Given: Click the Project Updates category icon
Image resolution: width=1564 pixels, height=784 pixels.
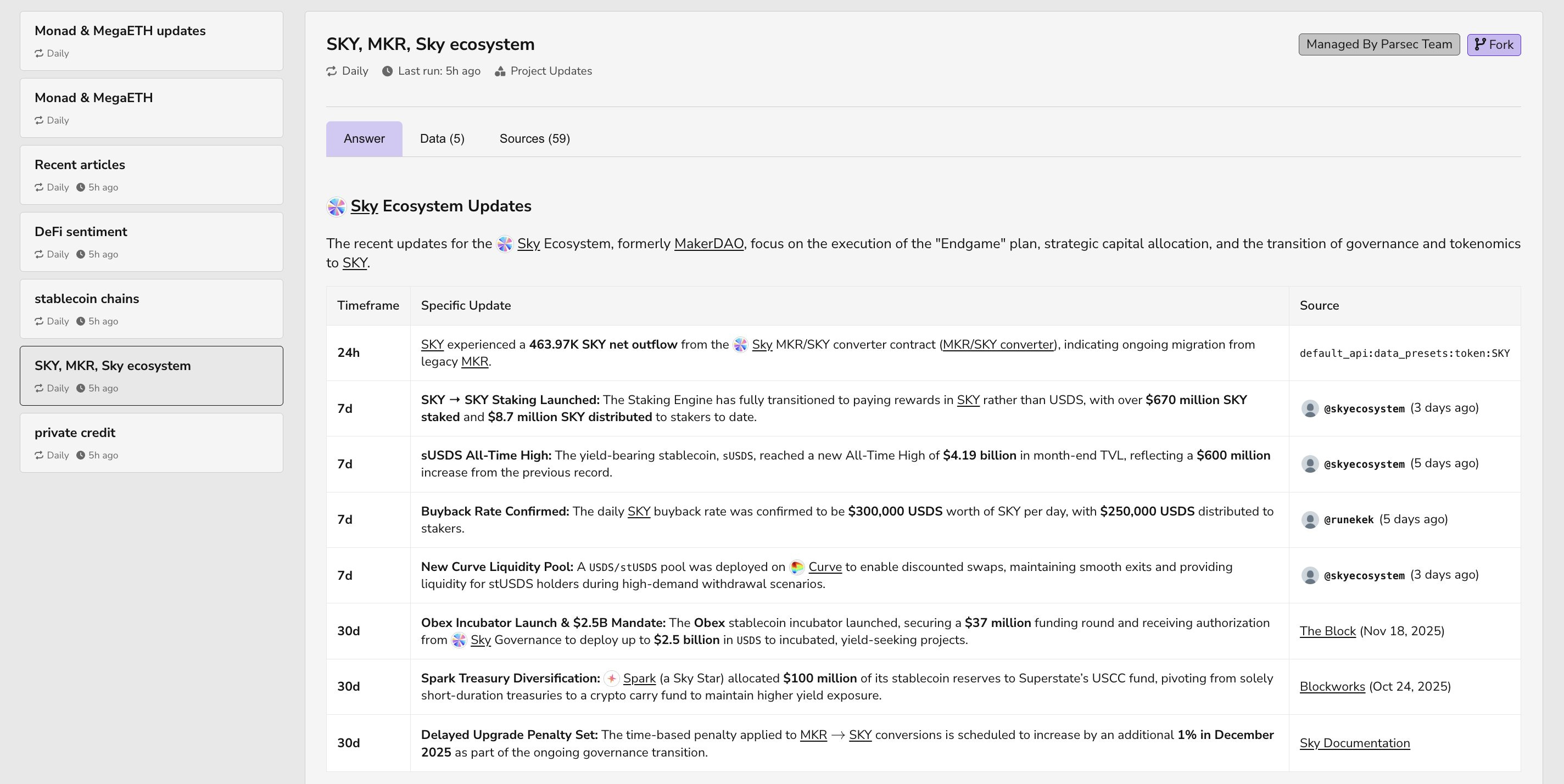Looking at the screenshot, I should [500, 71].
